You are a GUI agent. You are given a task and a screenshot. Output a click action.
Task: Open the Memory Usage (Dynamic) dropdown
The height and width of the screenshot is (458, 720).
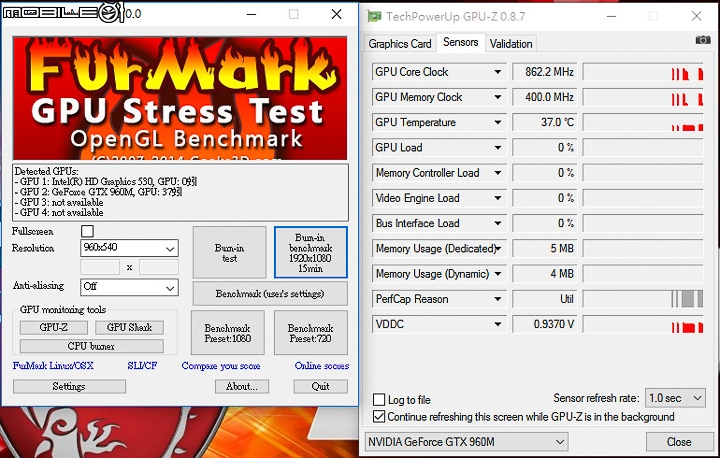point(497,274)
